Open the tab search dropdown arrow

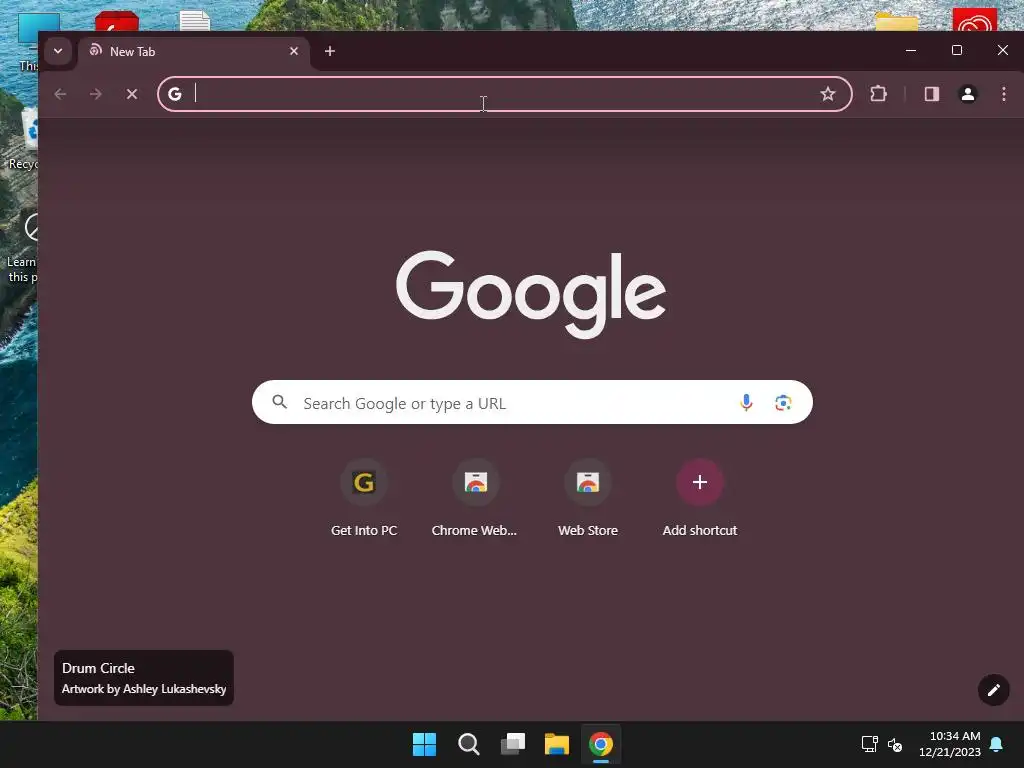tap(58, 51)
